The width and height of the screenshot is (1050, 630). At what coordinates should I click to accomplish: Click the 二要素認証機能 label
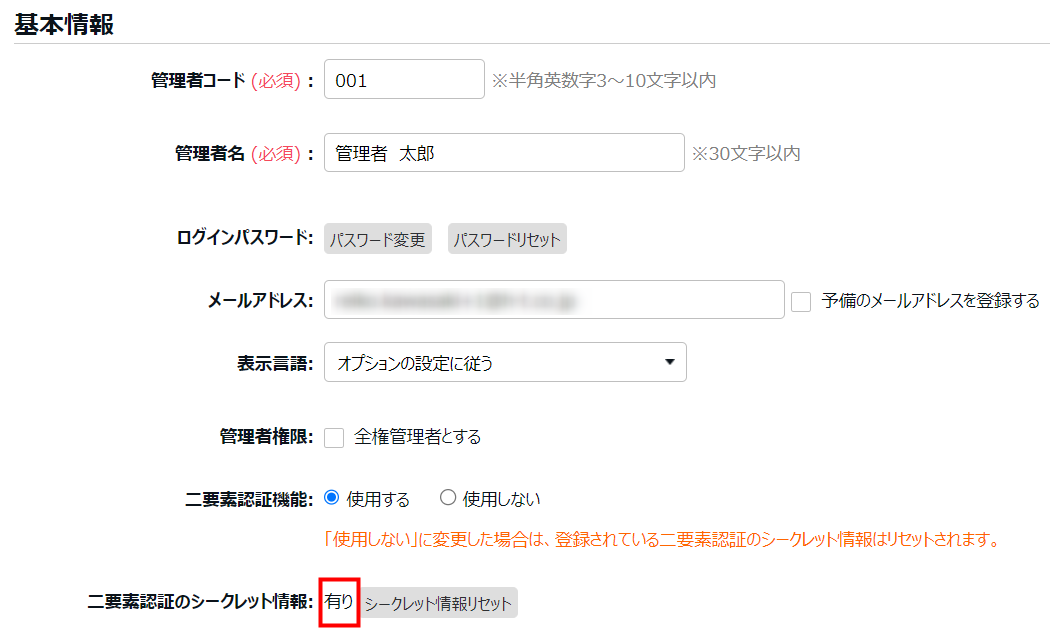point(250,498)
